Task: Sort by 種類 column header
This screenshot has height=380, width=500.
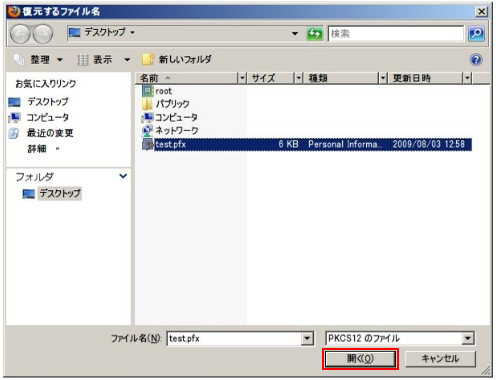Action: click(341, 78)
